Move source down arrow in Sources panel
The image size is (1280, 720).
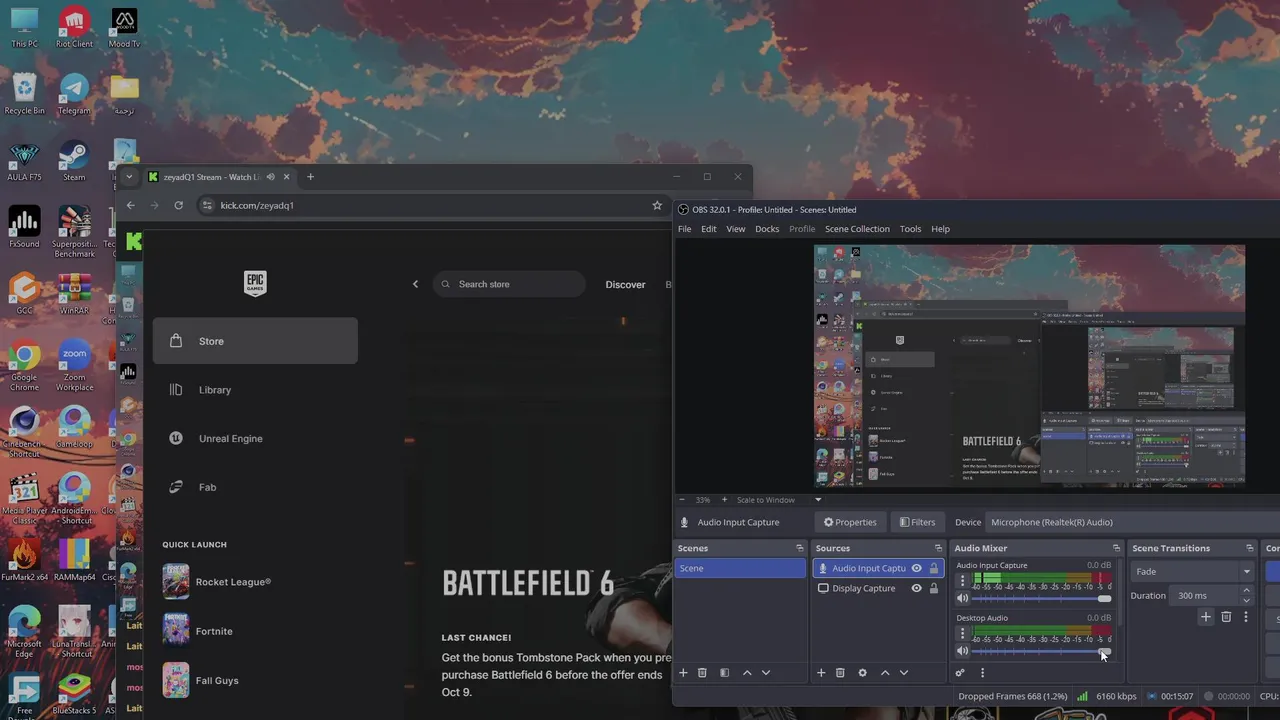click(904, 673)
